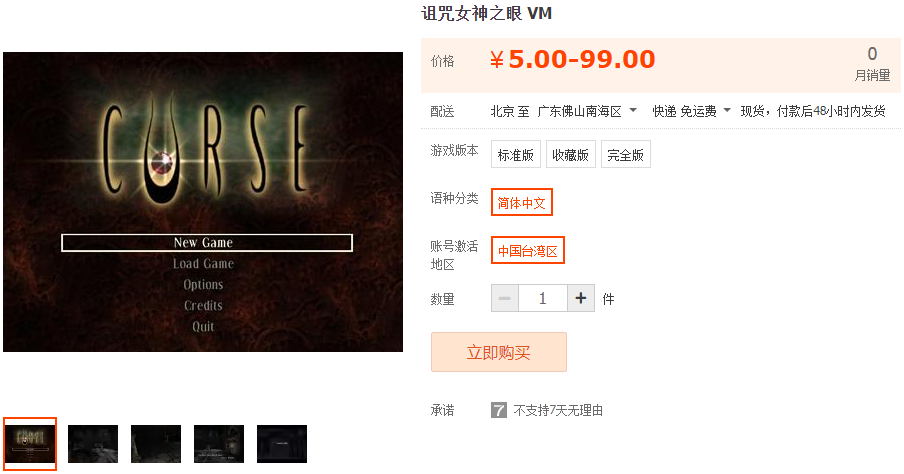Select the 完全版 game version

coord(626,155)
